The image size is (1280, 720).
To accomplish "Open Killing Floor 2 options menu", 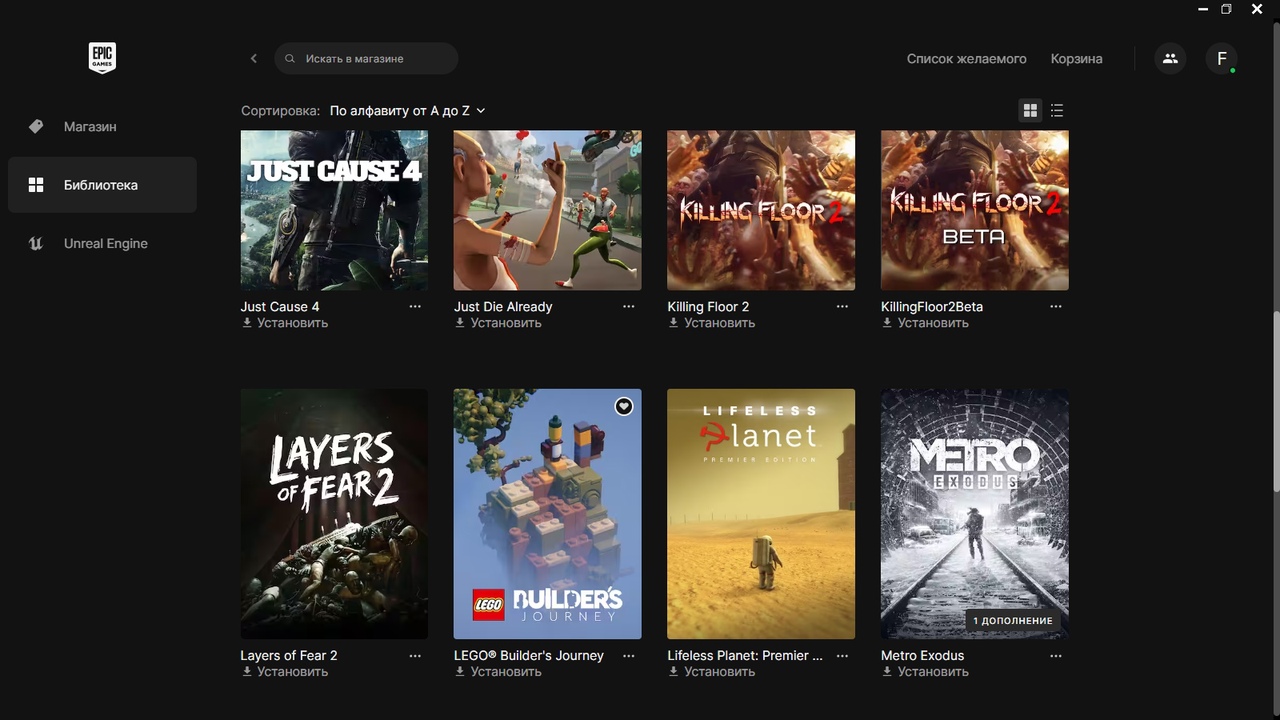I will (842, 307).
